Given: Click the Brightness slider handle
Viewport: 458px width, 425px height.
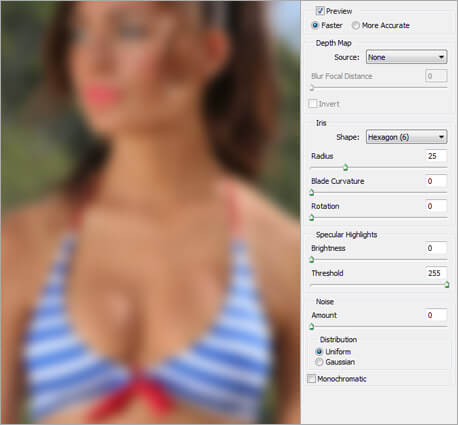Looking at the screenshot, I should coord(312,259).
